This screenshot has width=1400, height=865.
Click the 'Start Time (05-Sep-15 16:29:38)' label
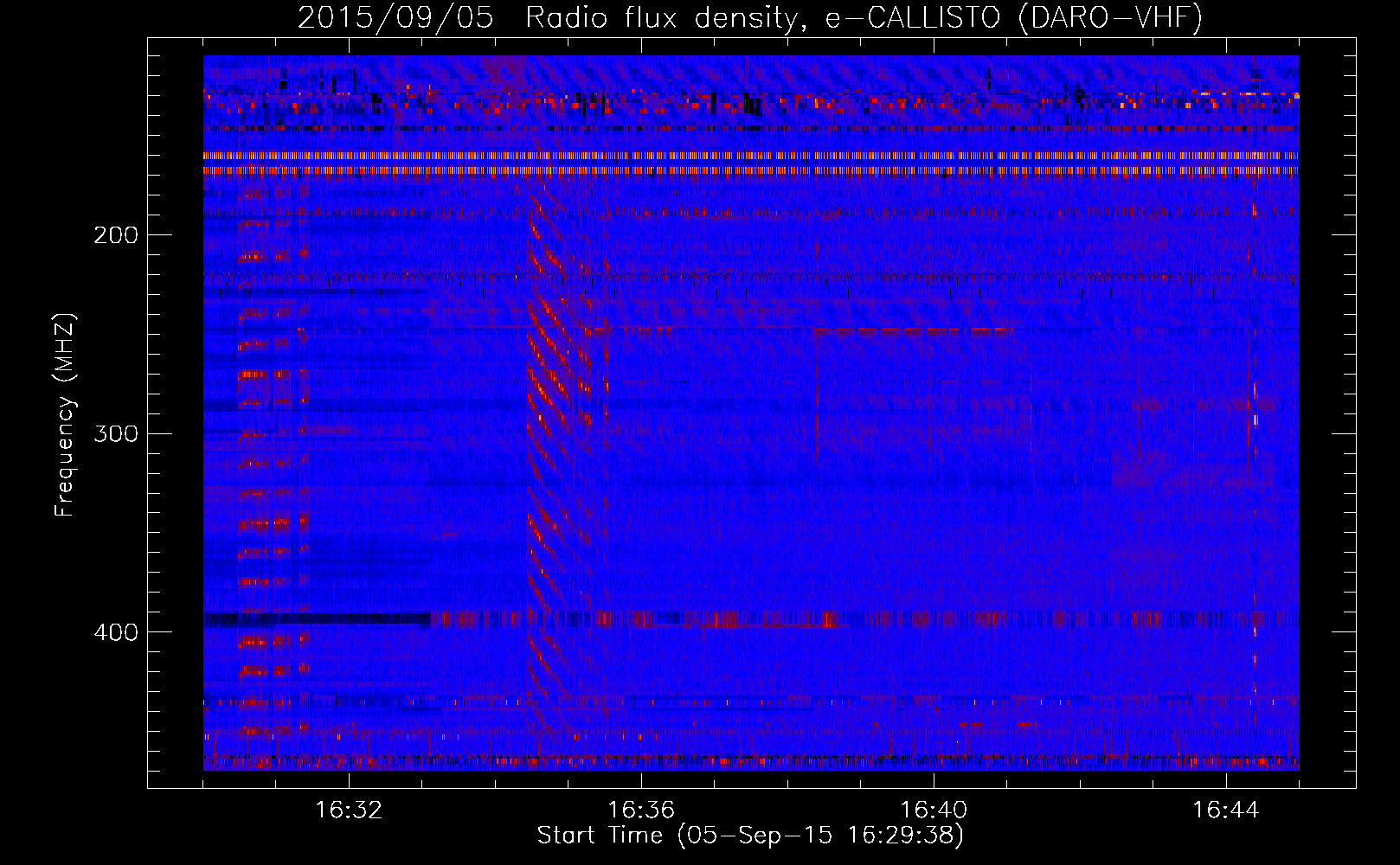coord(750,836)
